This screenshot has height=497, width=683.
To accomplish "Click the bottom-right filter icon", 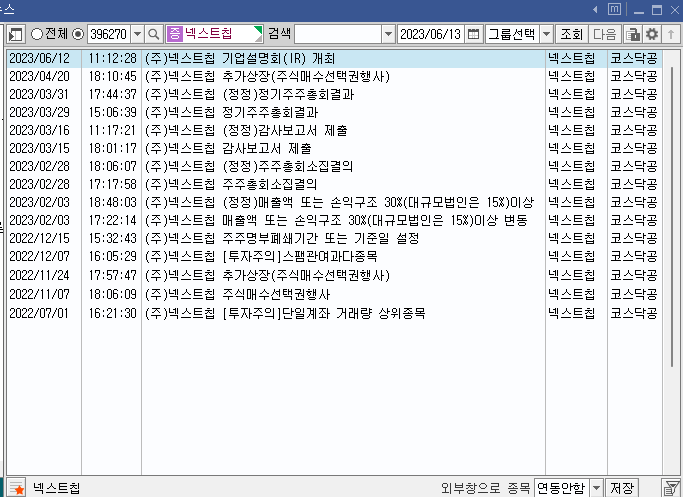I will click(x=671, y=488).
